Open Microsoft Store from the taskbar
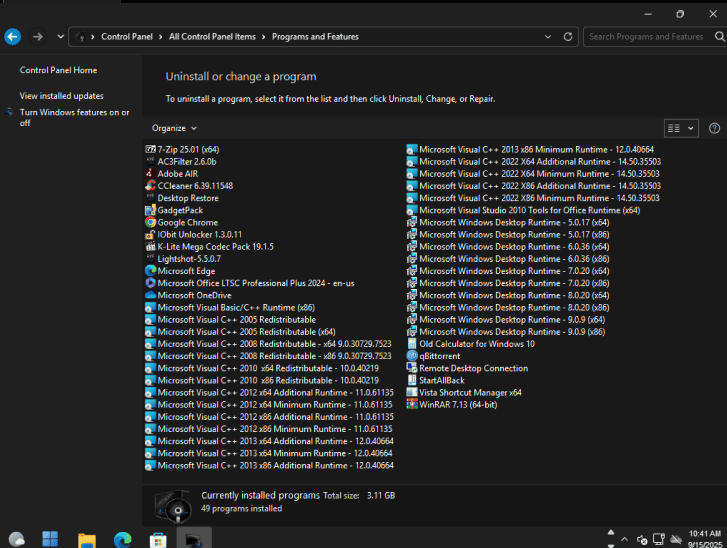Image resolution: width=727 pixels, height=548 pixels. point(158,540)
